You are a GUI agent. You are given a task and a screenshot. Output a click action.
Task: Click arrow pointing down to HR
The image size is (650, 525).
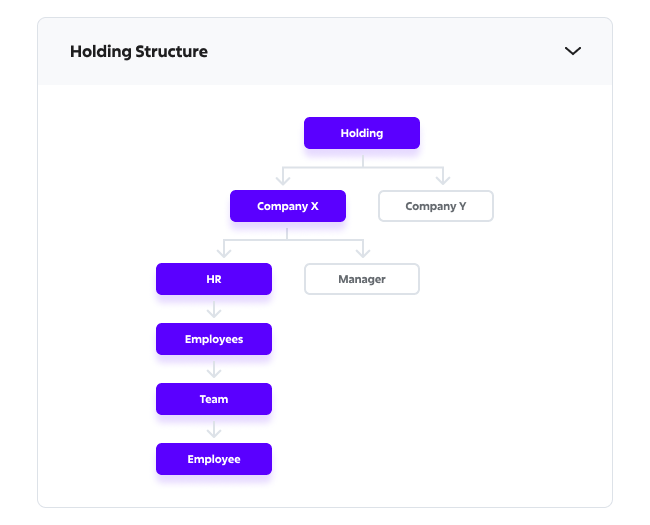(223, 250)
